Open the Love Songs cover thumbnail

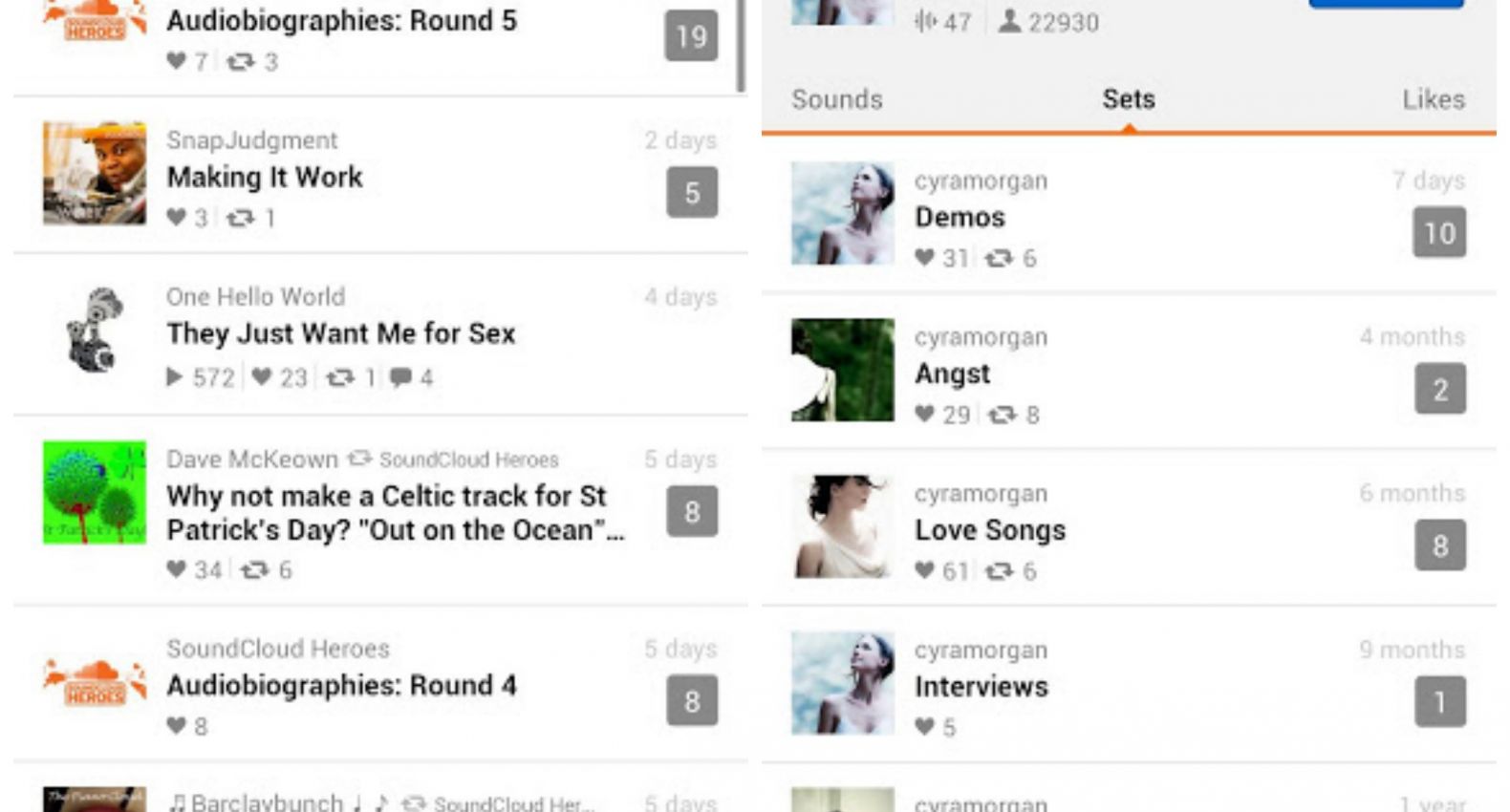click(x=843, y=526)
